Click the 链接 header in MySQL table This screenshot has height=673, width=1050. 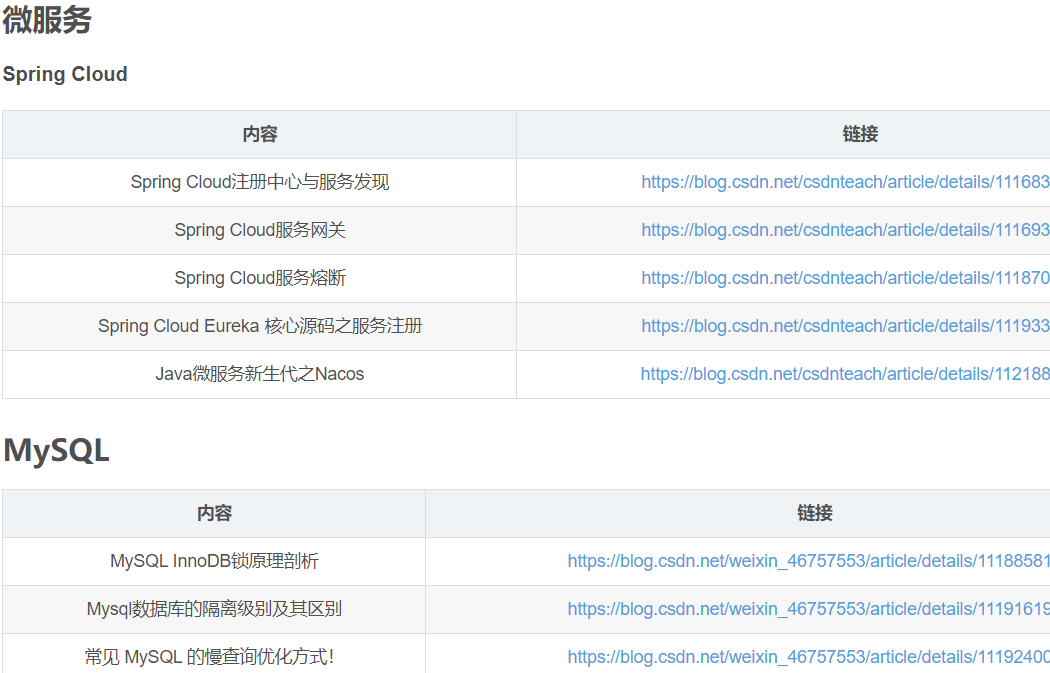point(815,514)
